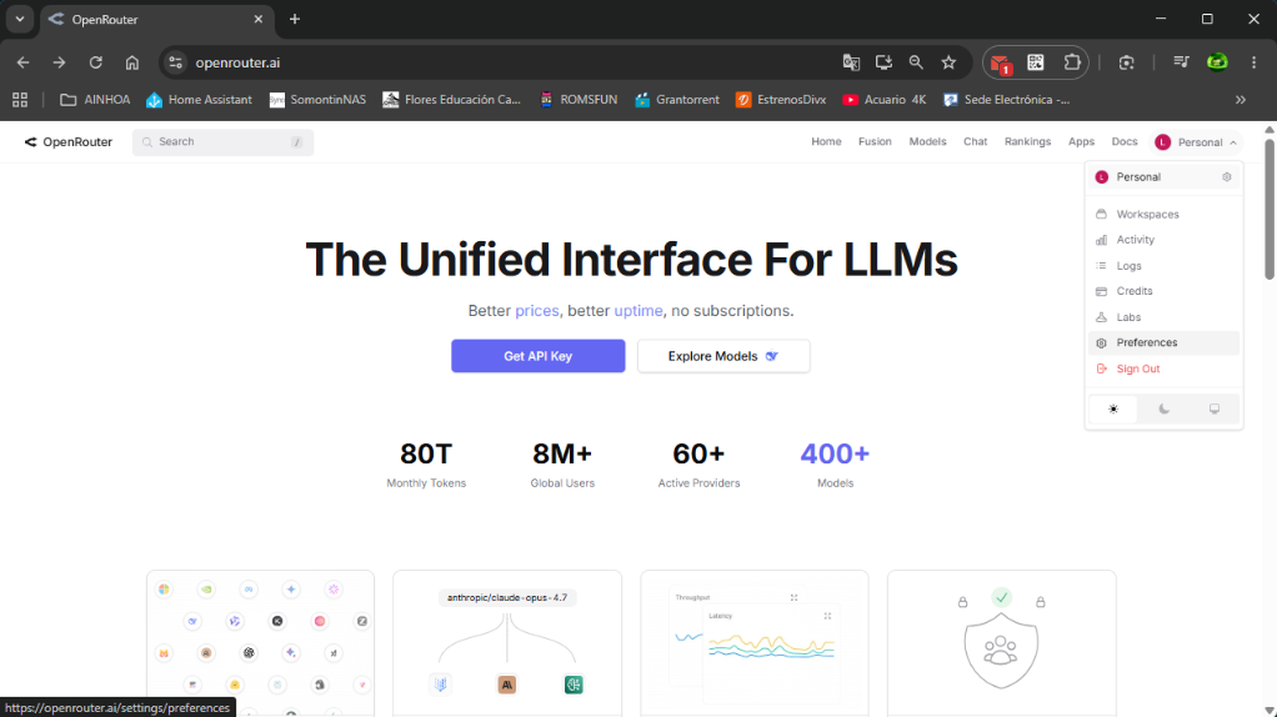The width and height of the screenshot is (1277, 717).
Task: Focus the OpenRouter search field
Action: [x=223, y=142]
